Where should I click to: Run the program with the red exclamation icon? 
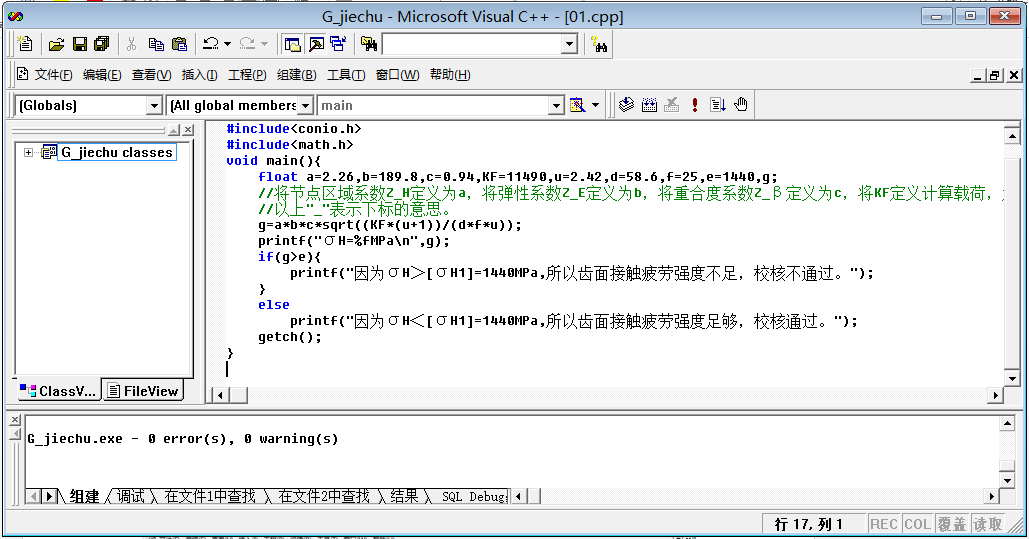click(695, 105)
